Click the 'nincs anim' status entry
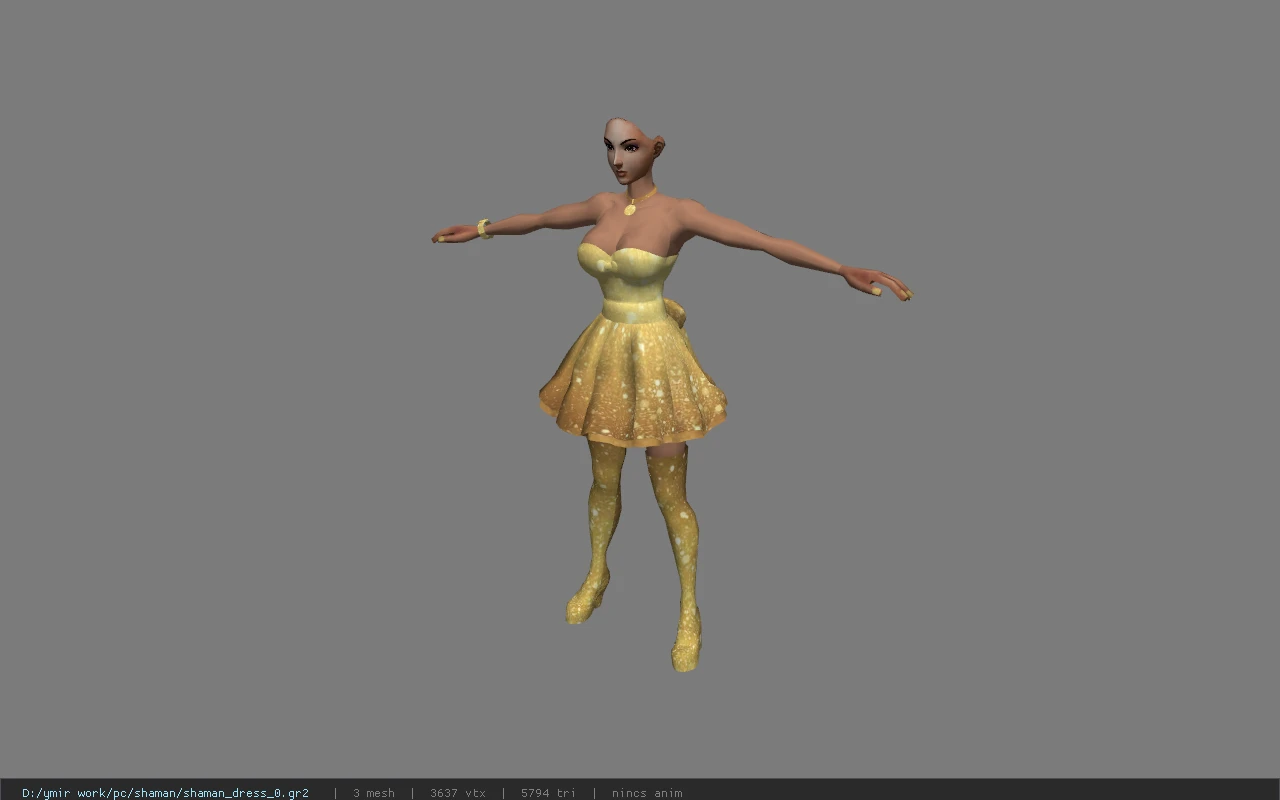Image resolution: width=1280 pixels, height=800 pixels. 647,793
